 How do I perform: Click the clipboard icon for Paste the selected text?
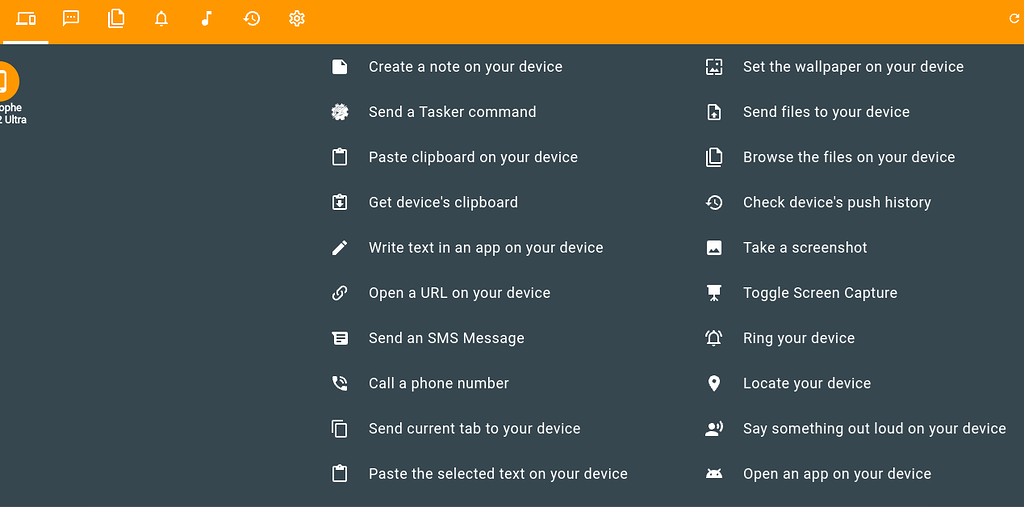pyautogui.click(x=340, y=474)
